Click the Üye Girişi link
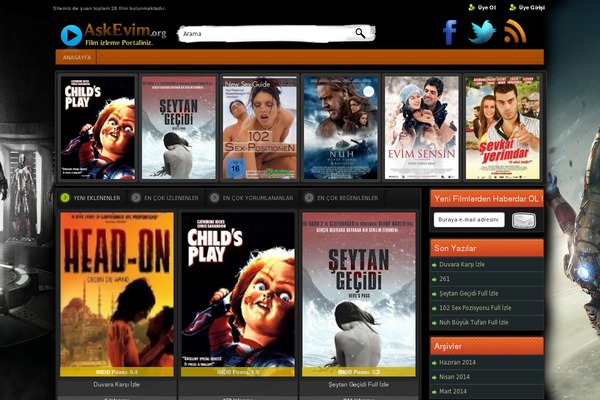This screenshot has width=600, height=400. (532, 8)
